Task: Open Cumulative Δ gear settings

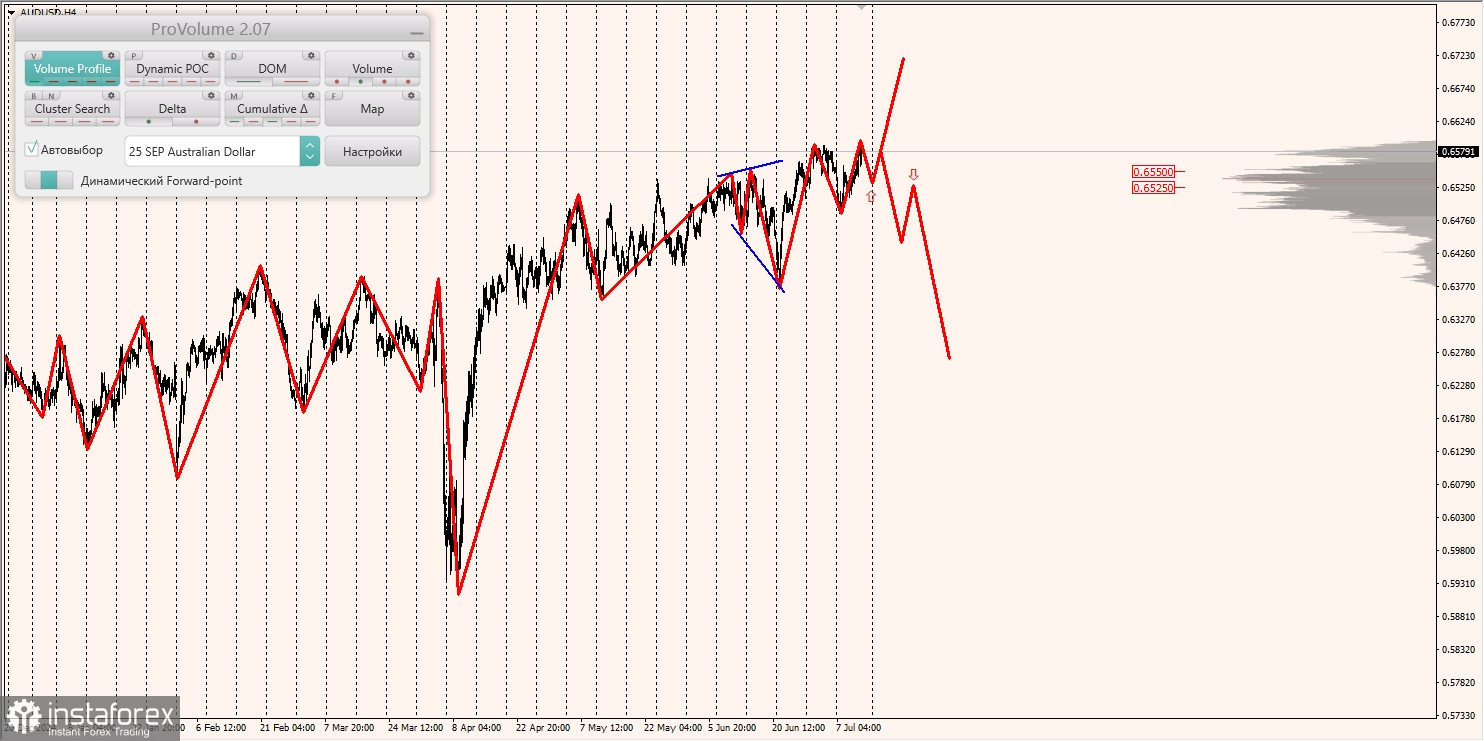Action: [311, 95]
